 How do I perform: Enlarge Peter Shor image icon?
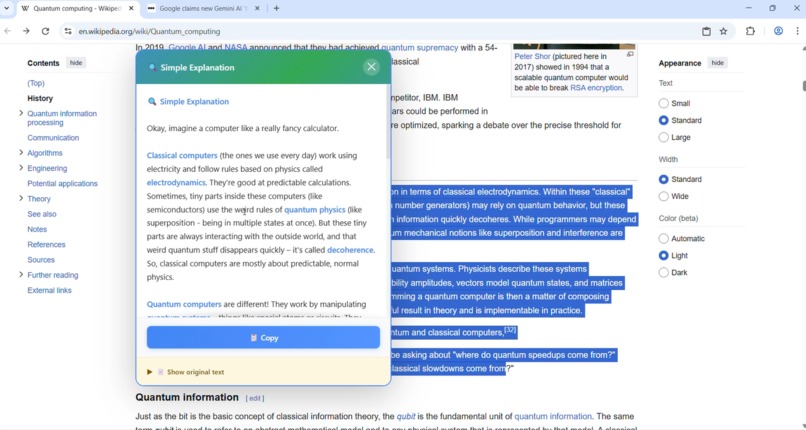point(630,54)
